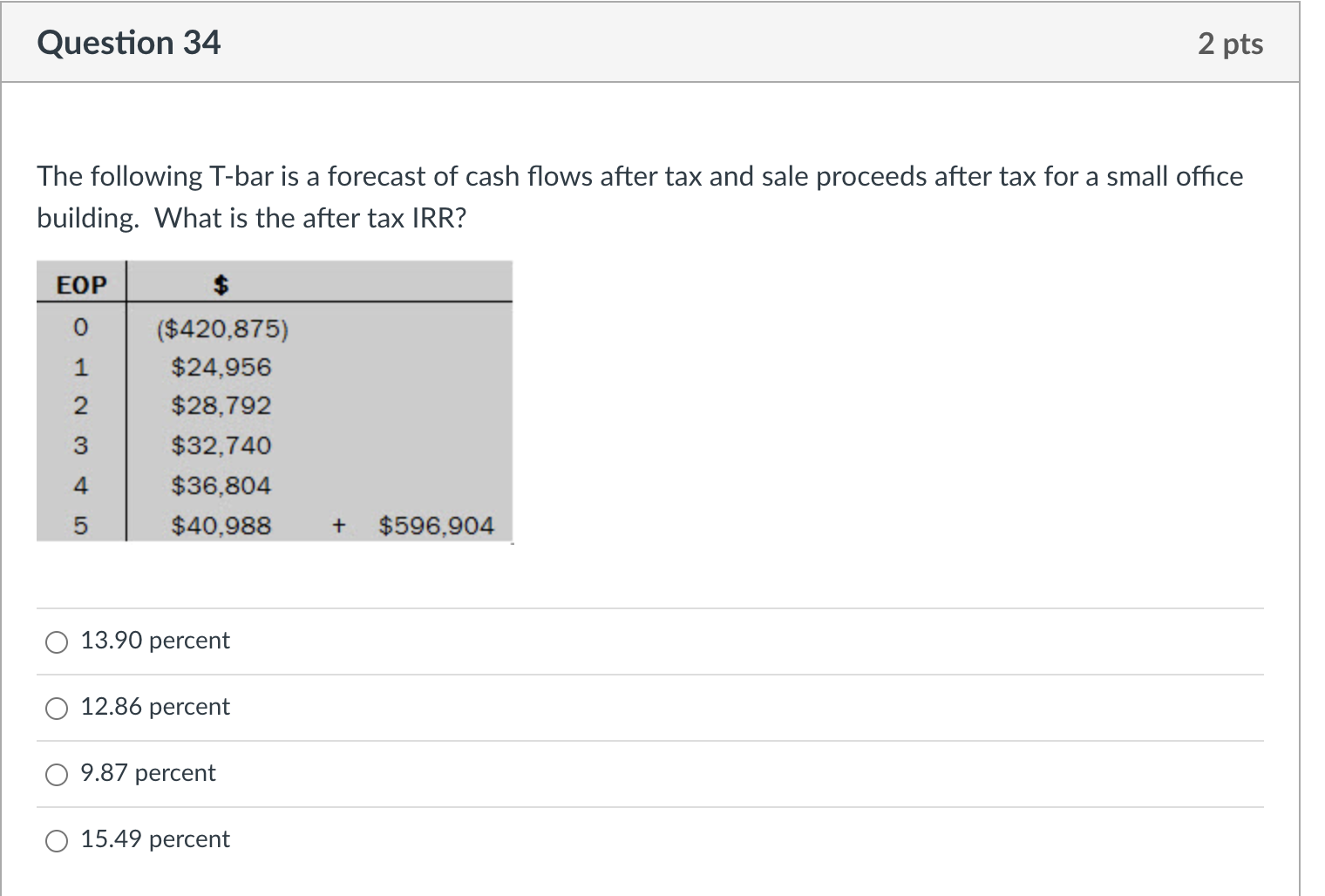Click the ($420,875) initial outlay value

point(222,329)
